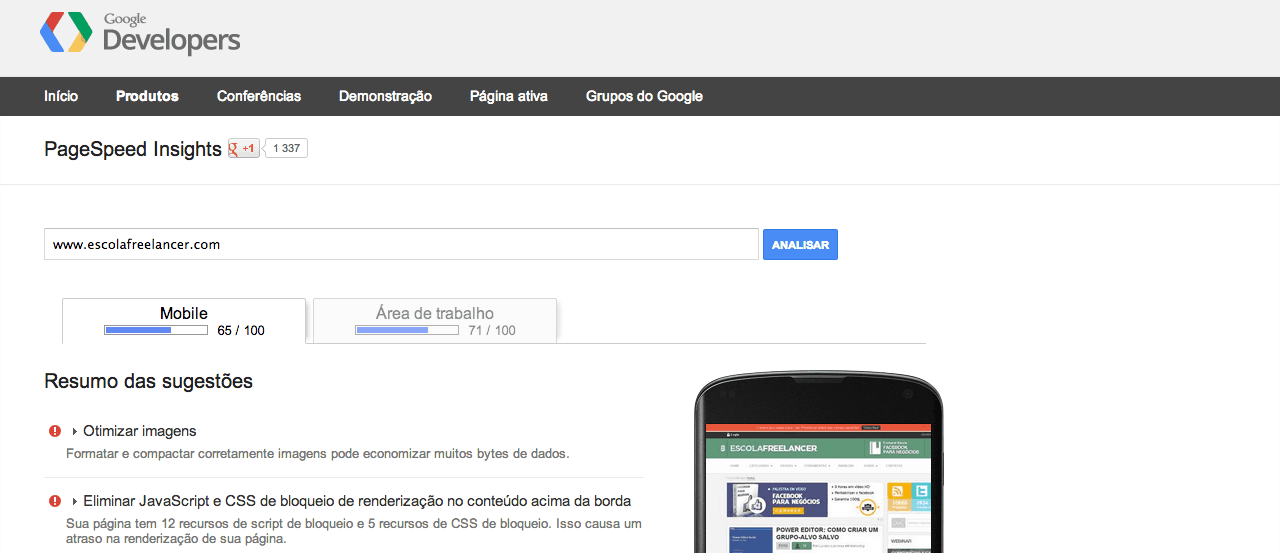
Task: Click the ANALISAR button
Action: pyautogui.click(x=800, y=245)
